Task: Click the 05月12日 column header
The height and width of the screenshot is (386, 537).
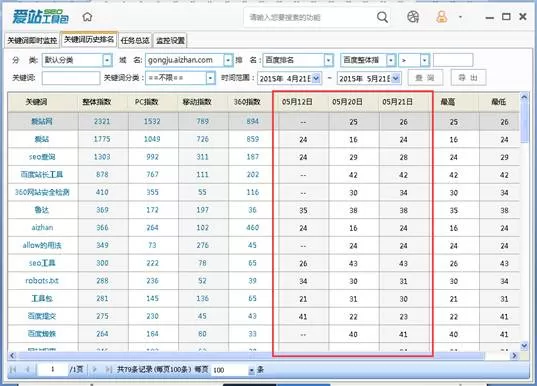Action: (x=297, y=102)
